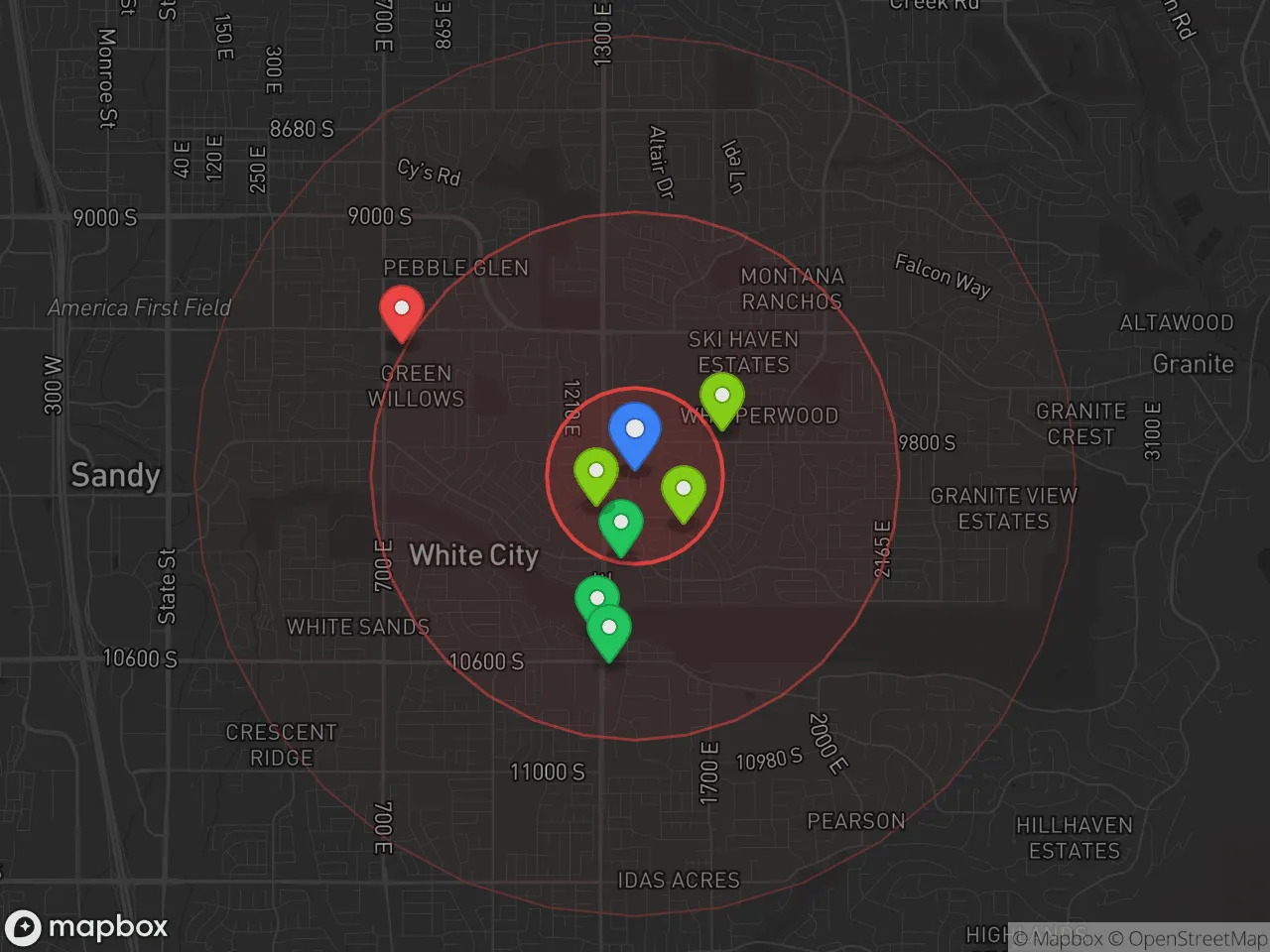
Task: Click the Montana Ranchos neighborhood label
Action: [792, 289]
